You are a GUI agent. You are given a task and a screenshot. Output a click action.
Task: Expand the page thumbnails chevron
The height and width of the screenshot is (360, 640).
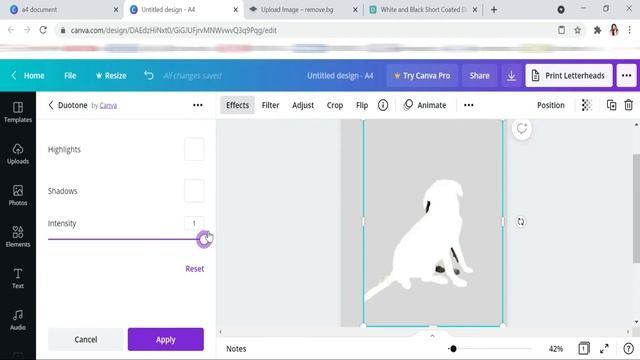(432, 336)
